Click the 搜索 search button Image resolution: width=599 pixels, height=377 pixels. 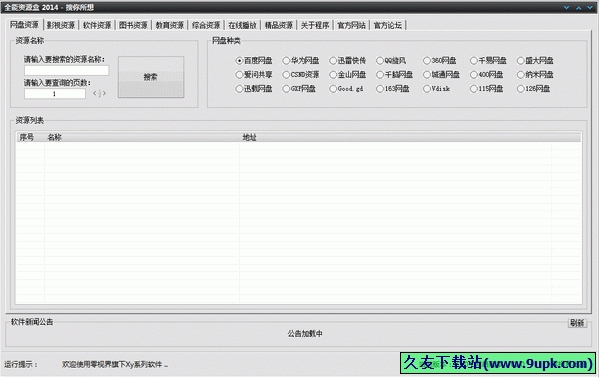tap(151, 77)
